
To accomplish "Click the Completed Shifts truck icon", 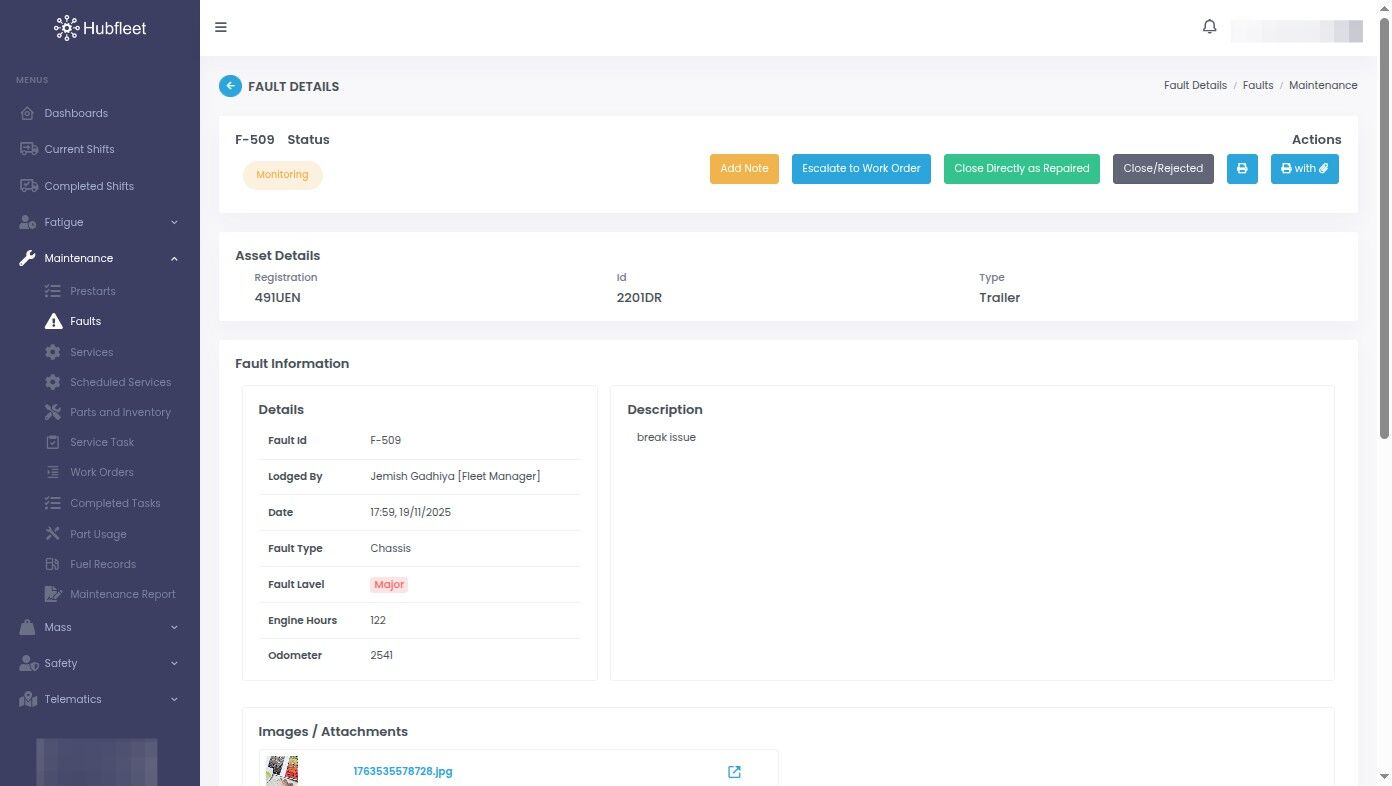I will [x=28, y=186].
